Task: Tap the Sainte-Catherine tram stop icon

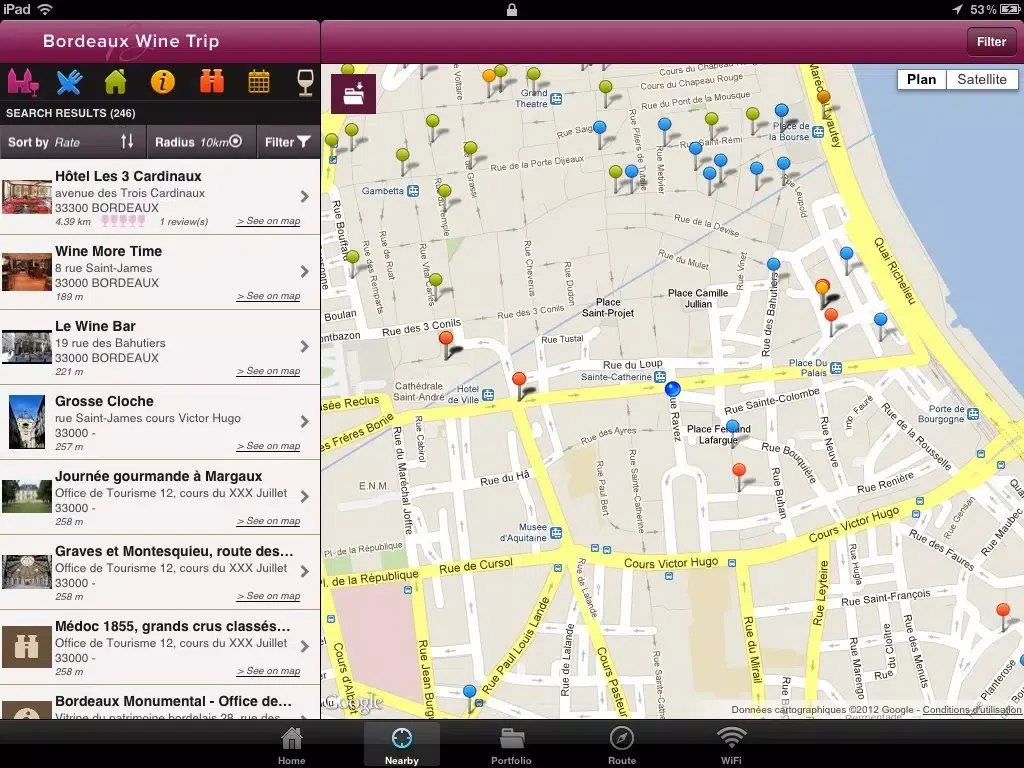Action: (660, 377)
